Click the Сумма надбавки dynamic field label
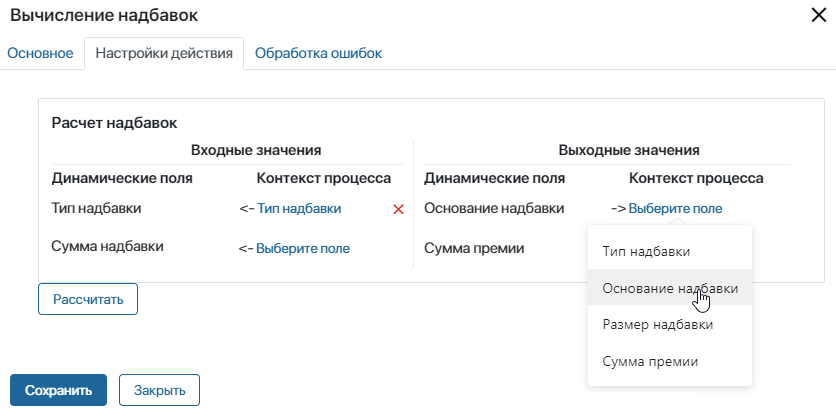The width and height of the screenshot is (836, 414). click(107, 246)
